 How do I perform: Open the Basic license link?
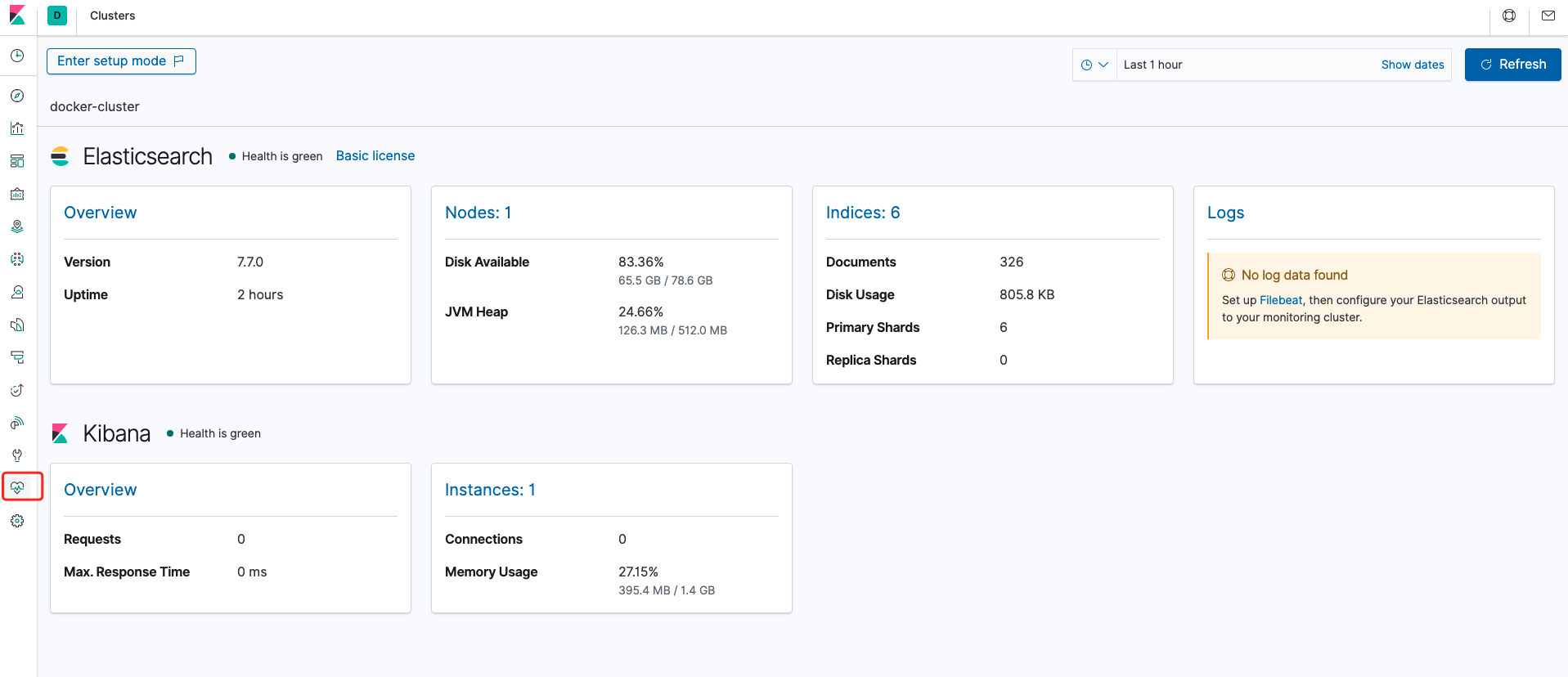[x=375, y=156]
